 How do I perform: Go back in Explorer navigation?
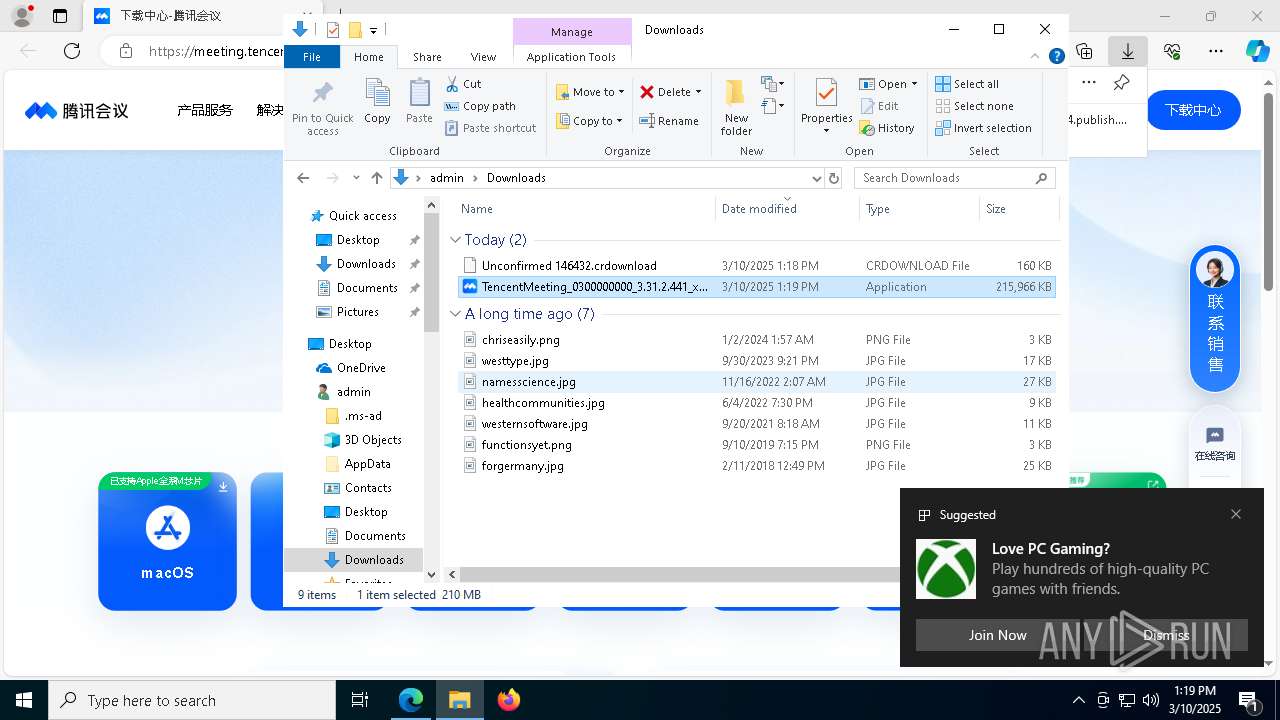tap(303, 178)
